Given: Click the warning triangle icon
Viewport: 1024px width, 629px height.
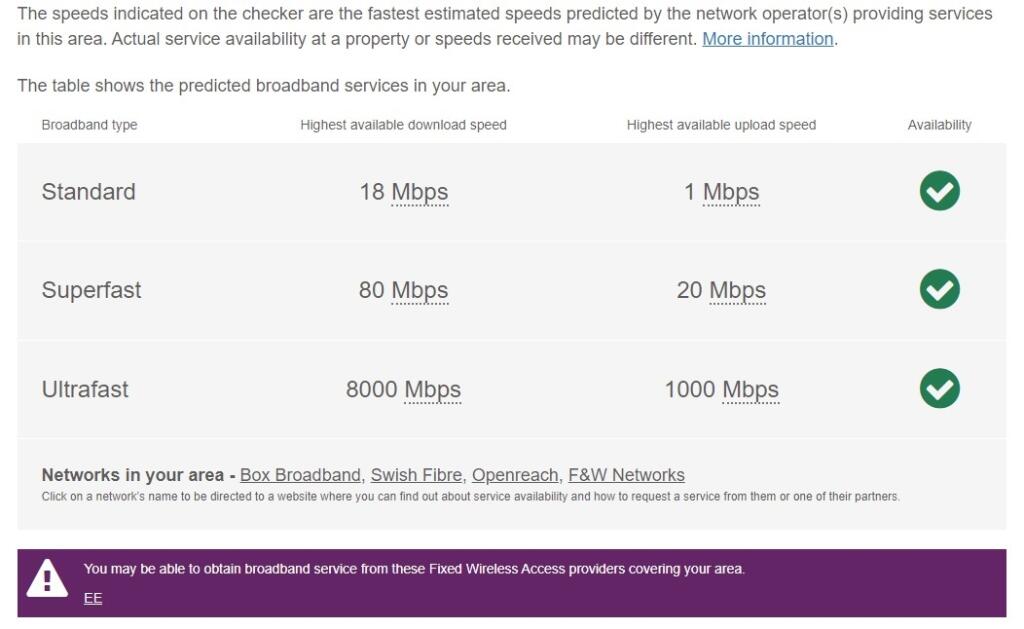Looking at the screenshot, I should (47, 579).
